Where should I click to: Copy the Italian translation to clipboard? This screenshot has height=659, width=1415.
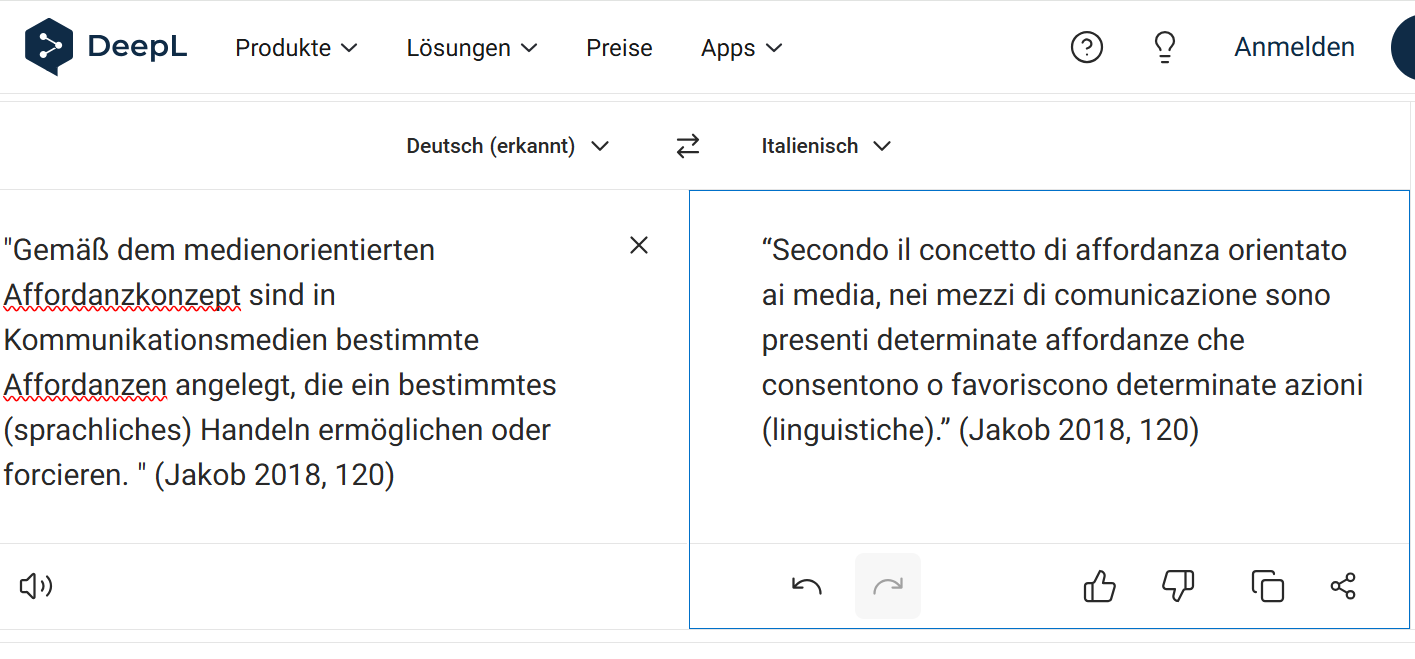click(x=1267, y=586)
